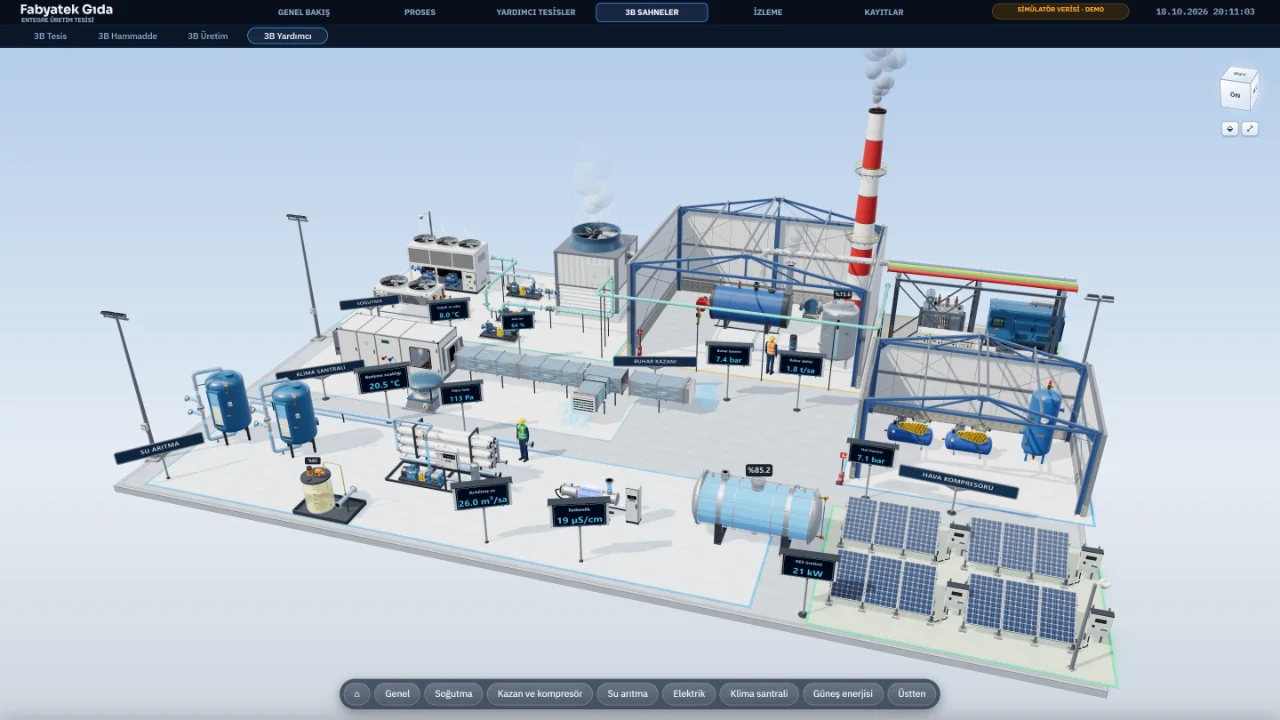Go to the Klima santrali view
The width and height of the screenshot is (1280, 720).
759,694
